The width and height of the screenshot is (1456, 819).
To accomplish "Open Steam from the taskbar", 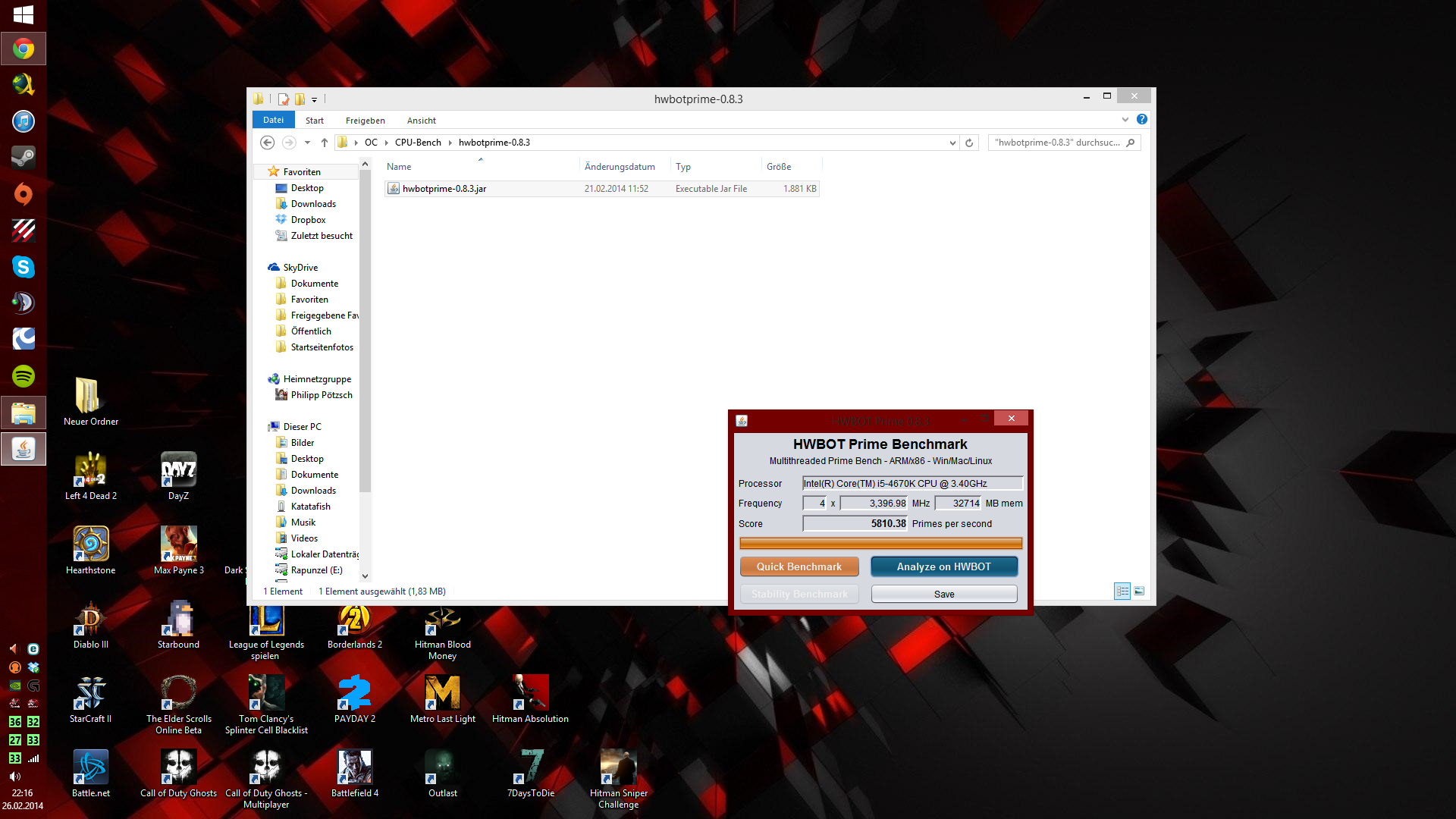I will (x=24, y=158).
